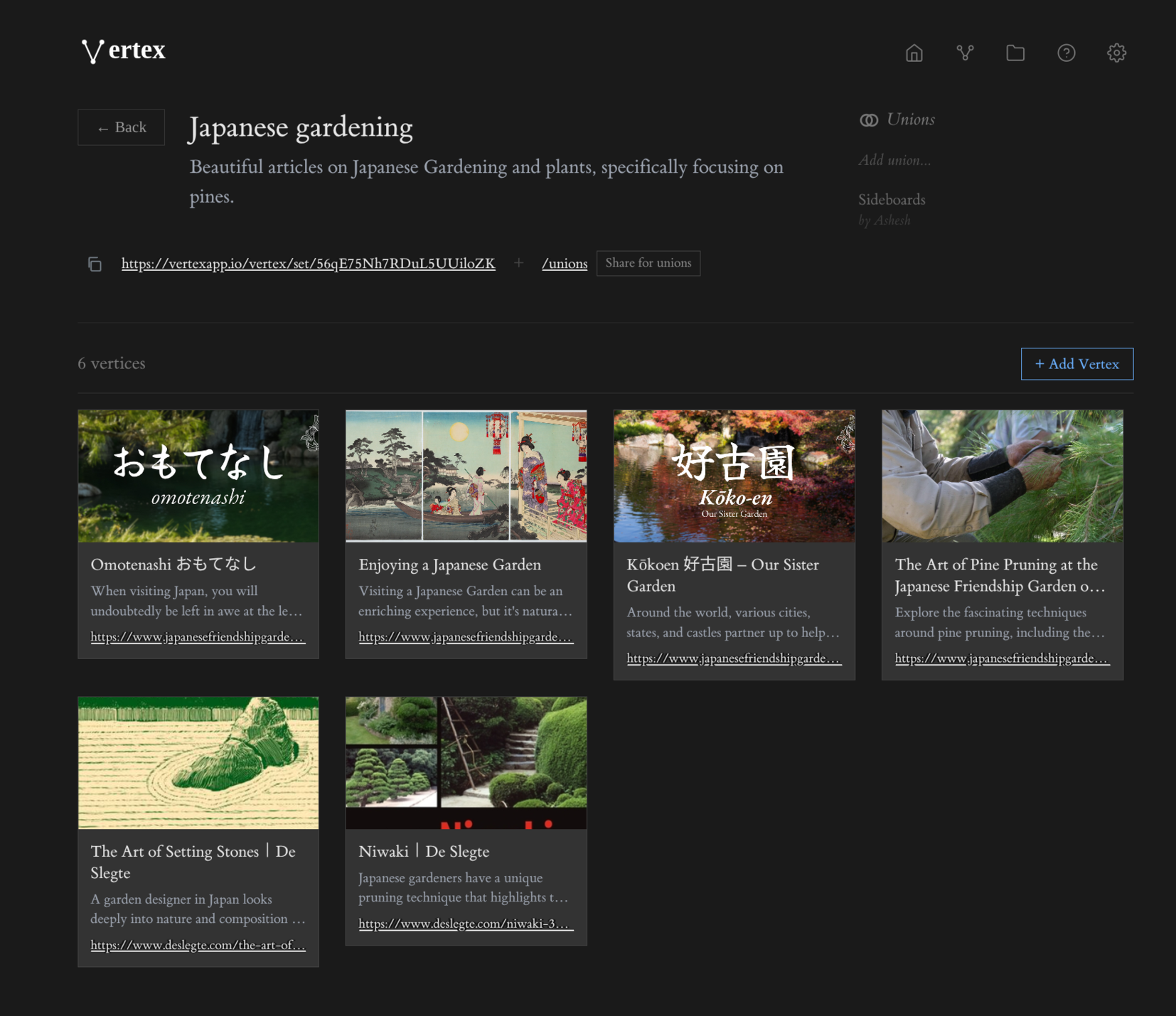
Task: Open Kōkoen Our Sister Garden title
Action: click(723, 575)
